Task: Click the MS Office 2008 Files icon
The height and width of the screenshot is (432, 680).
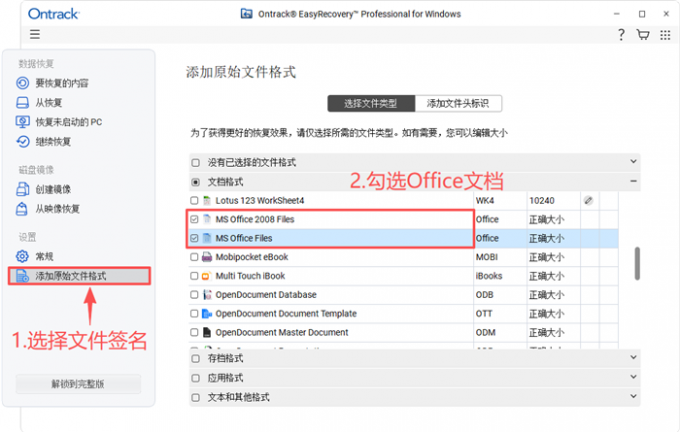Action: pyautogui.click(x=207, y=219)
